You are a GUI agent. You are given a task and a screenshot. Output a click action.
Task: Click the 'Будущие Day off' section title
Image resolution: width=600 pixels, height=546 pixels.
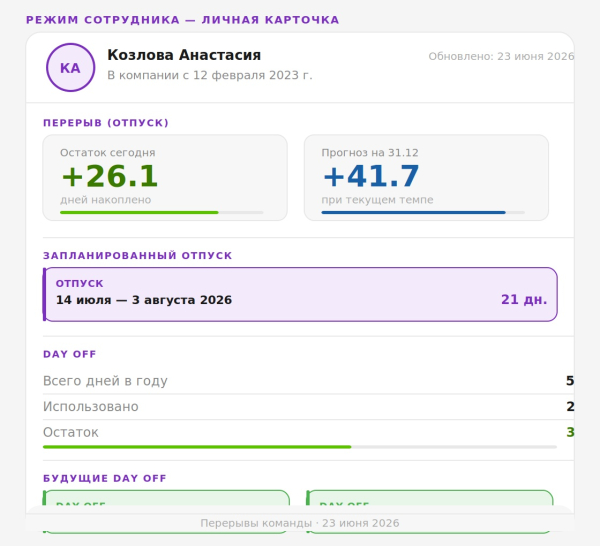click(x=104, y=478)
